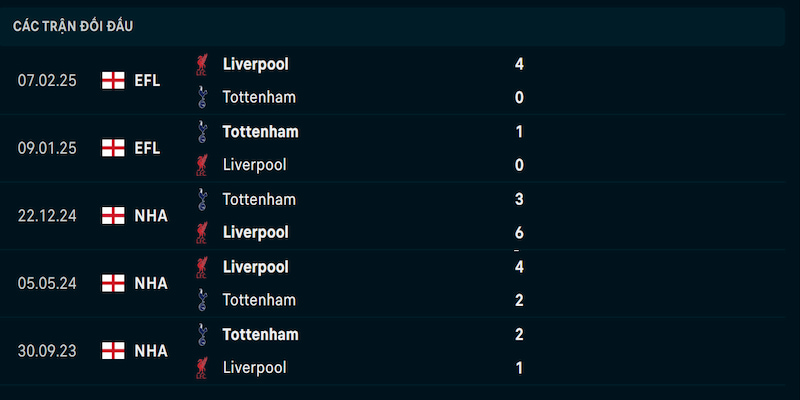Image resolution: width=800 pixels, height=400 pixels.
Task: Open the 22.12.24 match date
Action: point(47,216)
